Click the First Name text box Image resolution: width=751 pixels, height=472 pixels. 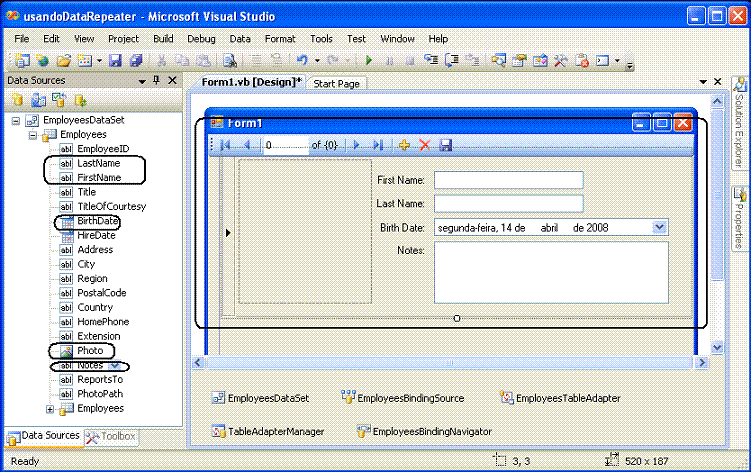(509, 180)
